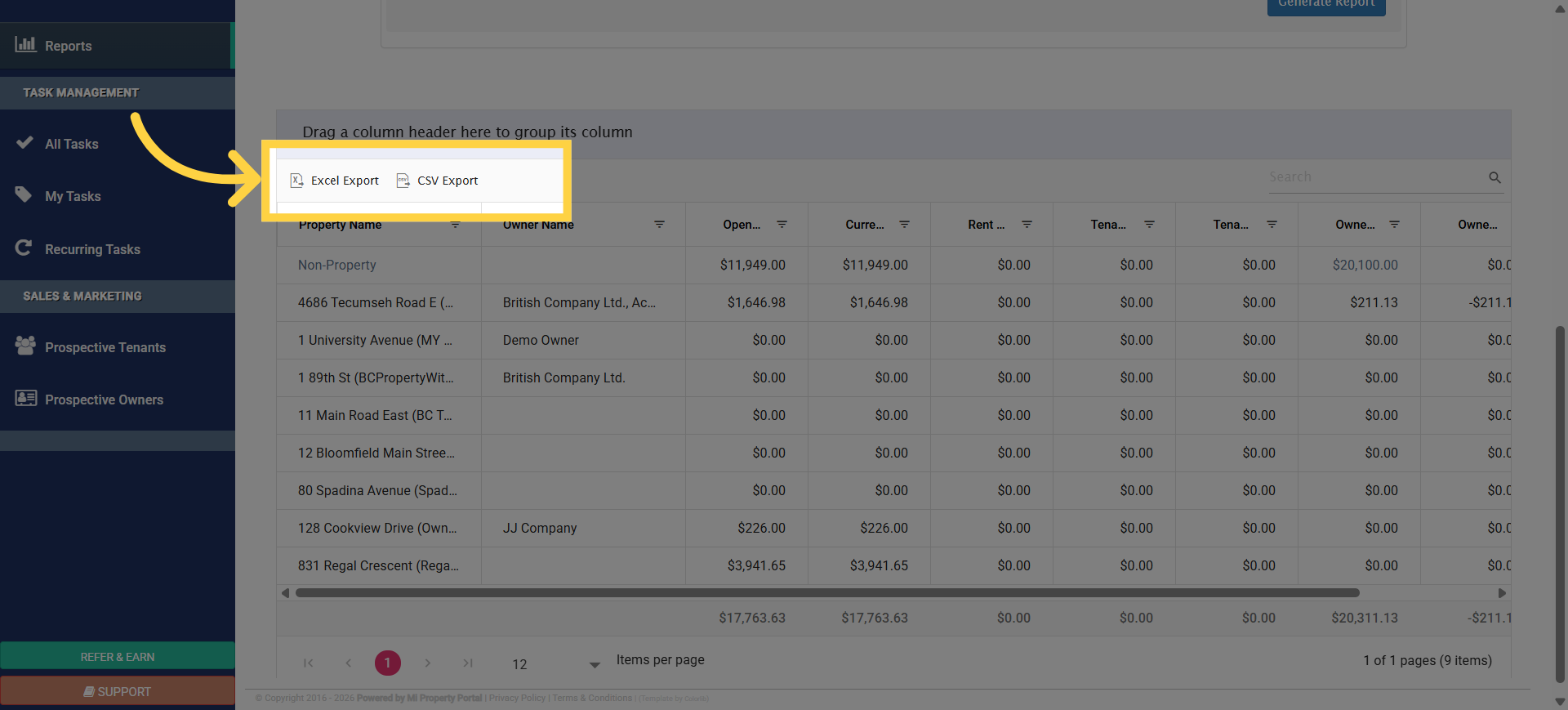The width and height of the screenshot is (1568, 710).
Task: Click page scrollbar down arrow
Action: pos(1560,701)
